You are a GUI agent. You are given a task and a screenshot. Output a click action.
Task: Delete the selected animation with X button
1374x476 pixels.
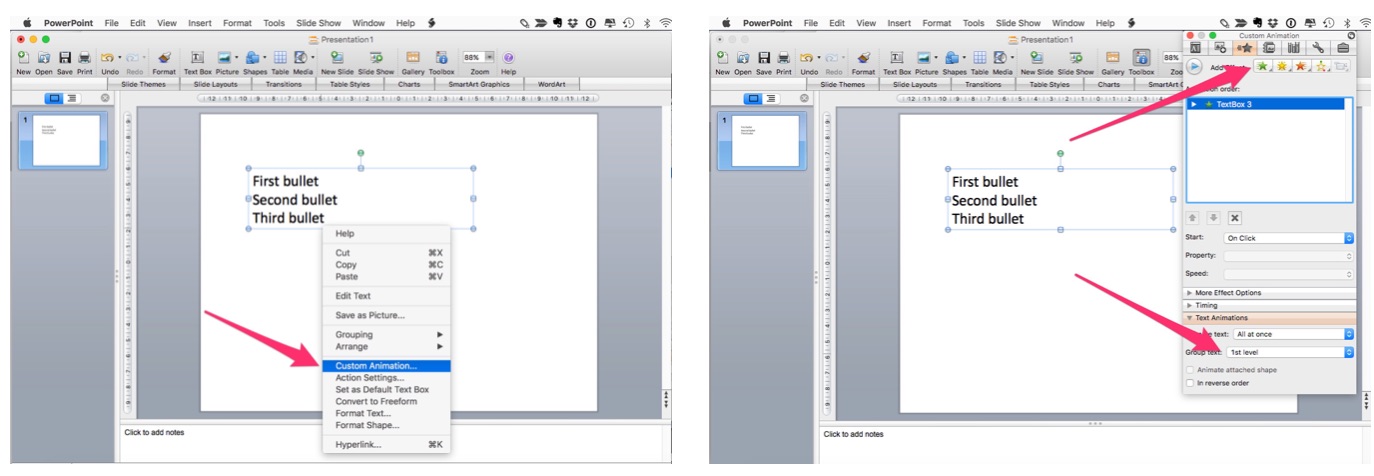point(1234,217)
